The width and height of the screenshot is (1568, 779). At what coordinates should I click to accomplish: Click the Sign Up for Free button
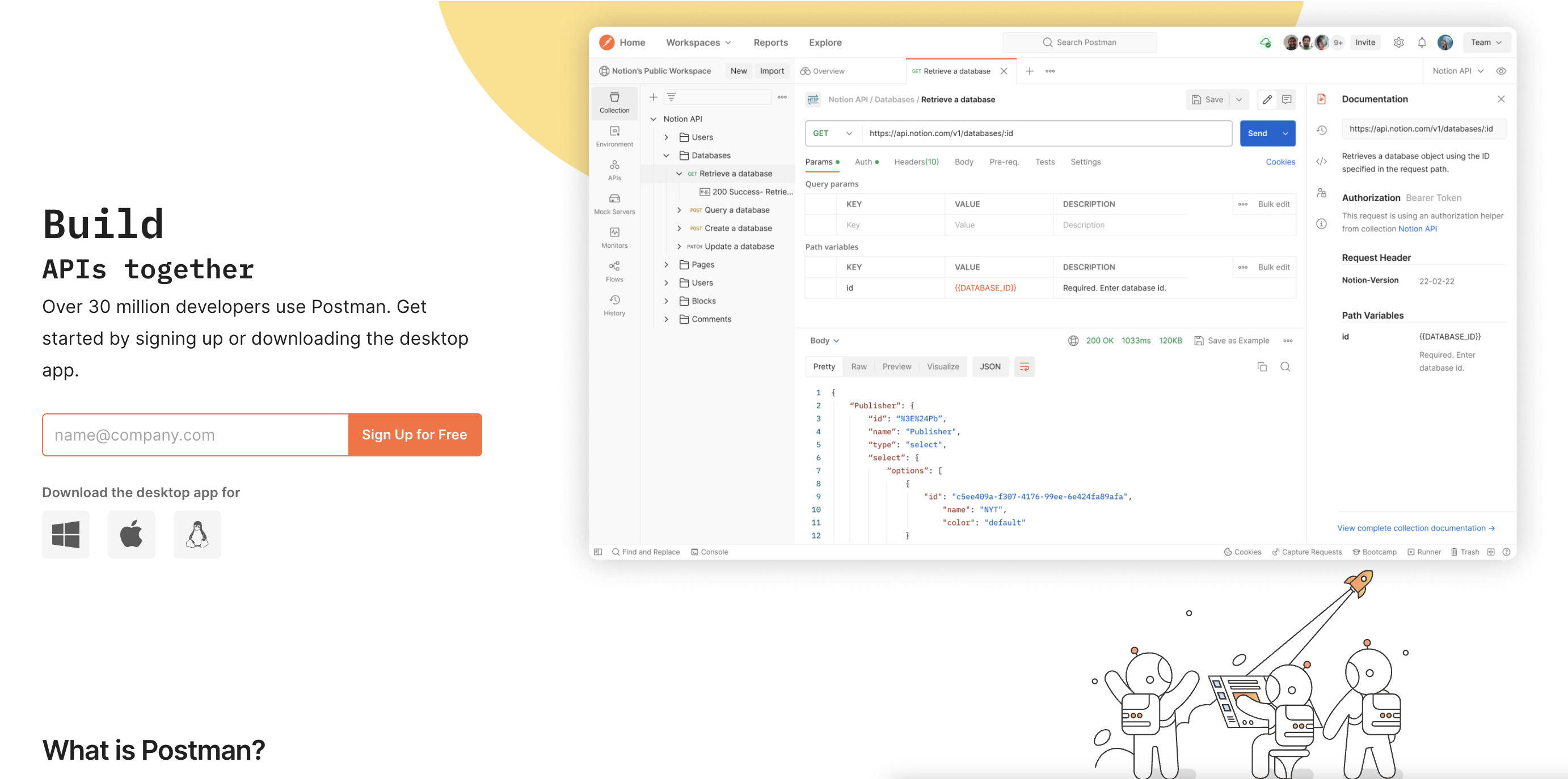point(415,435)
